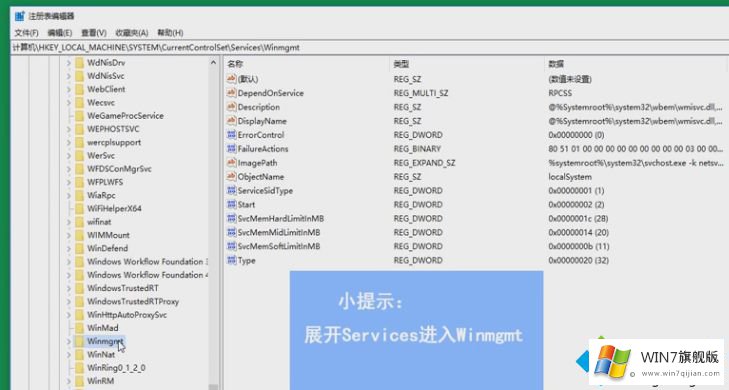The image size is (729, 390).
Task: Select the WeGameProcService folder icon
Action: click(x=80, y=116)
